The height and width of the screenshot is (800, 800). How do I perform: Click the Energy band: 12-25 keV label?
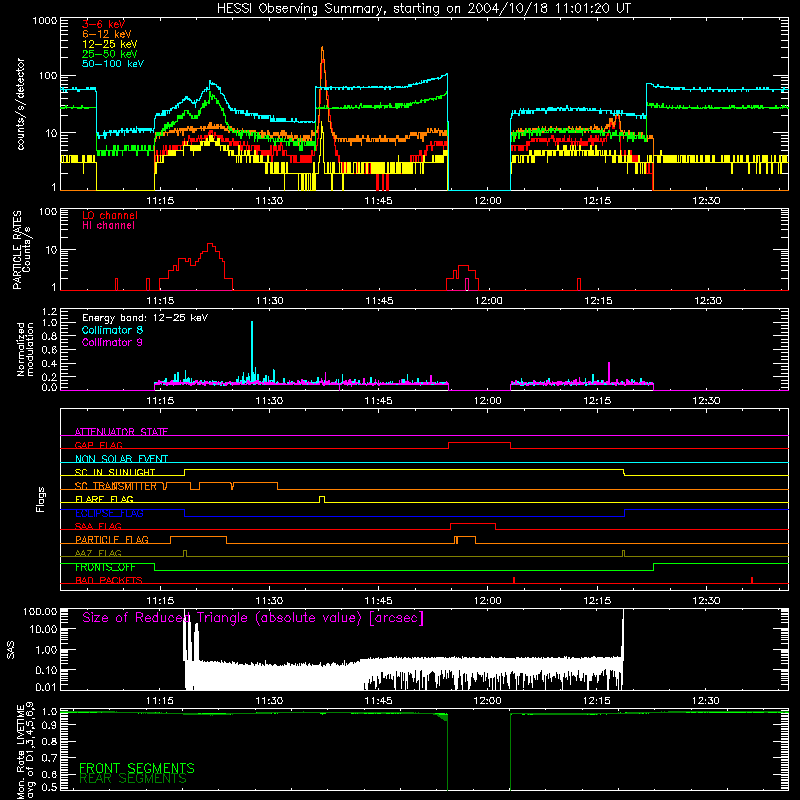pos(145,318)
